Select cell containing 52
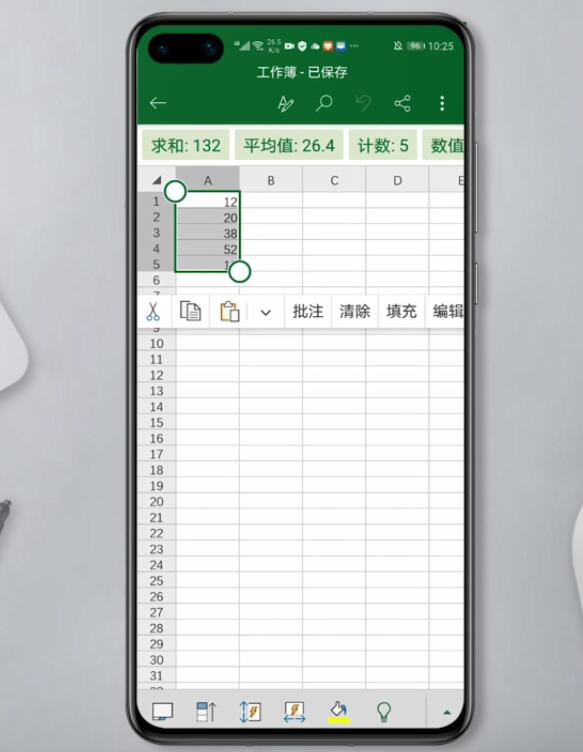Image resolution: width=583 pixels, height=752 pixels. point(208,248)
